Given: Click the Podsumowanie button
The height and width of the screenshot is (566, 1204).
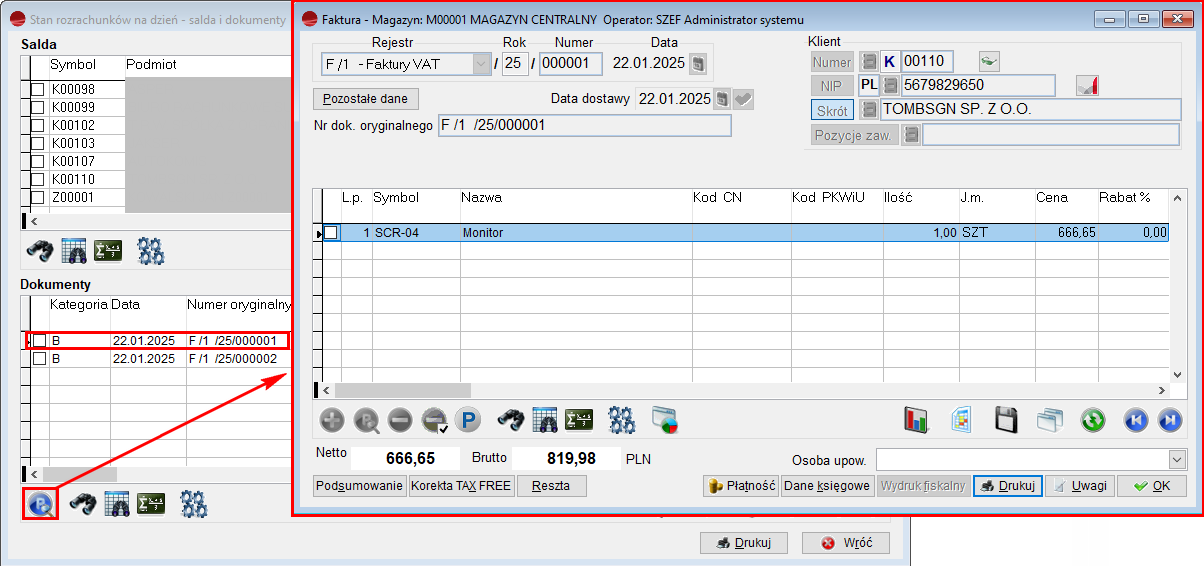Looking at the screenshot, I should point(360,486).
